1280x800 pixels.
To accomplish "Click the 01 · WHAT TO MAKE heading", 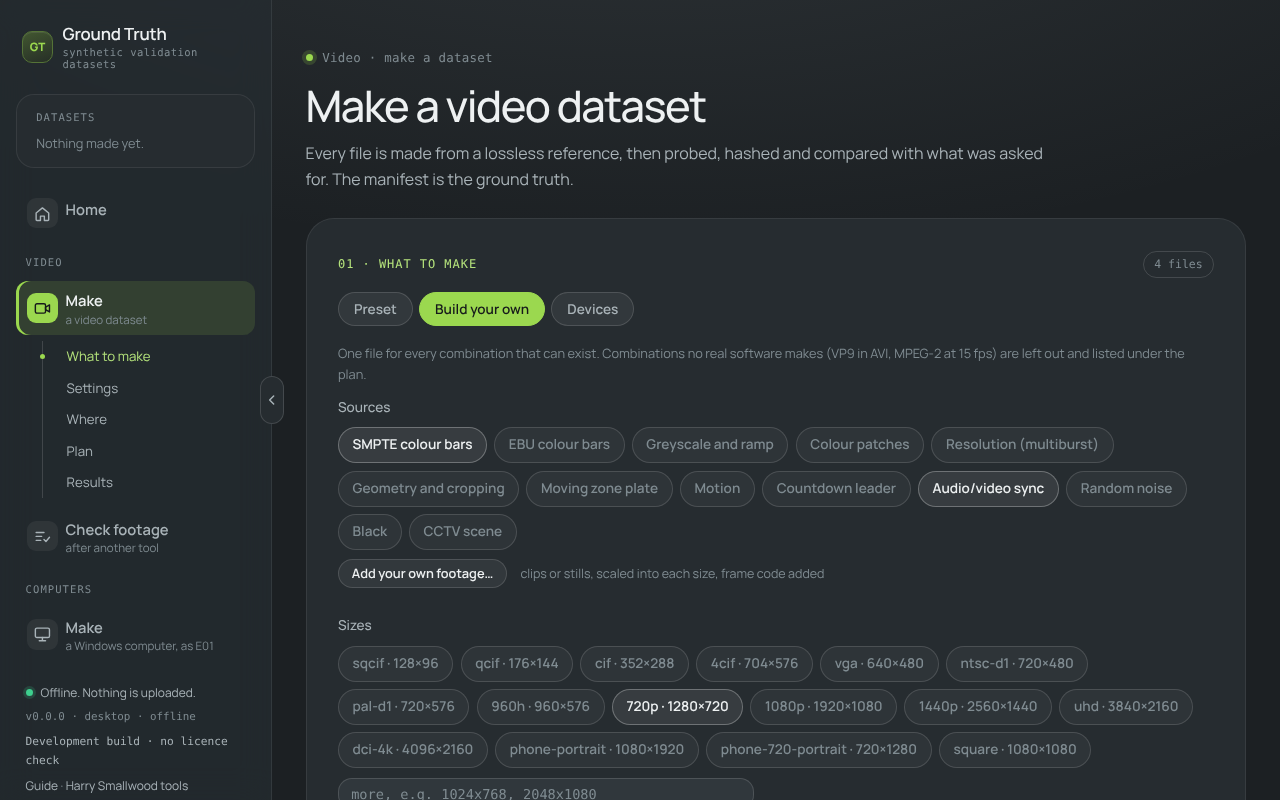I will pos(407,264).
